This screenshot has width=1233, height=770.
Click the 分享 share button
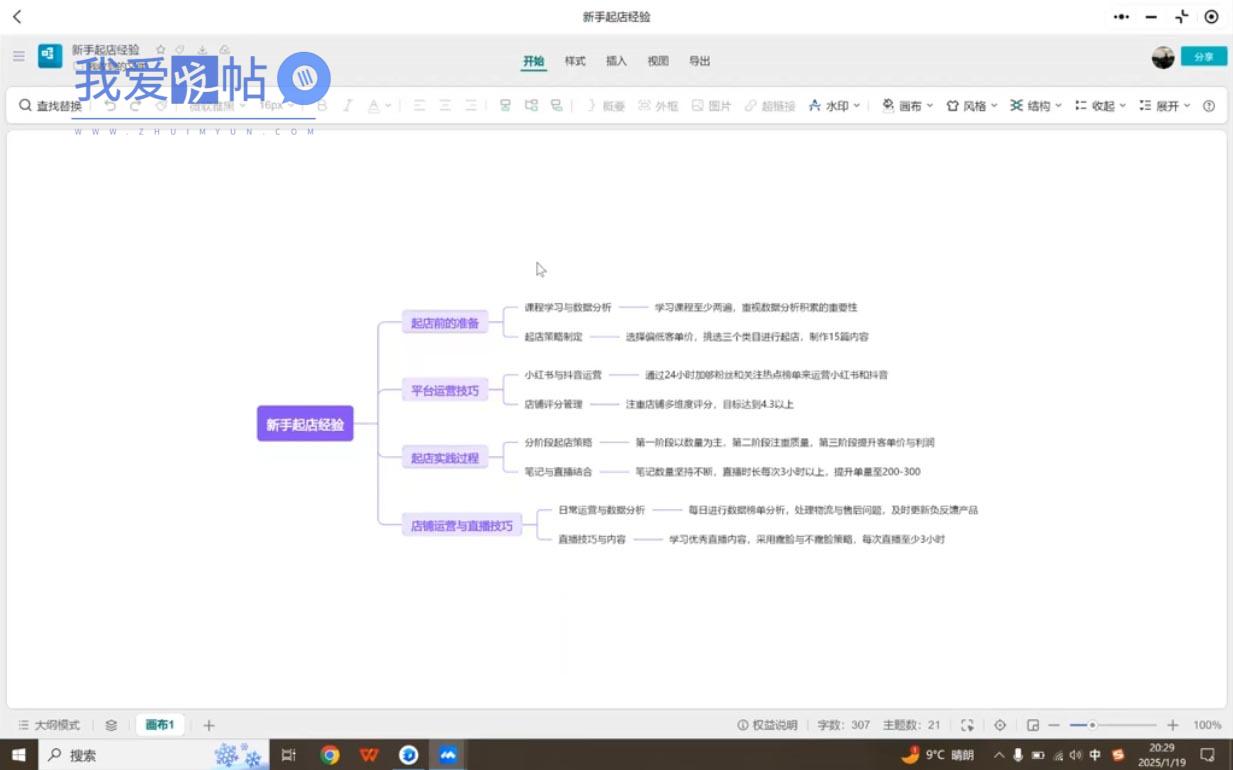click(1204, 57)
